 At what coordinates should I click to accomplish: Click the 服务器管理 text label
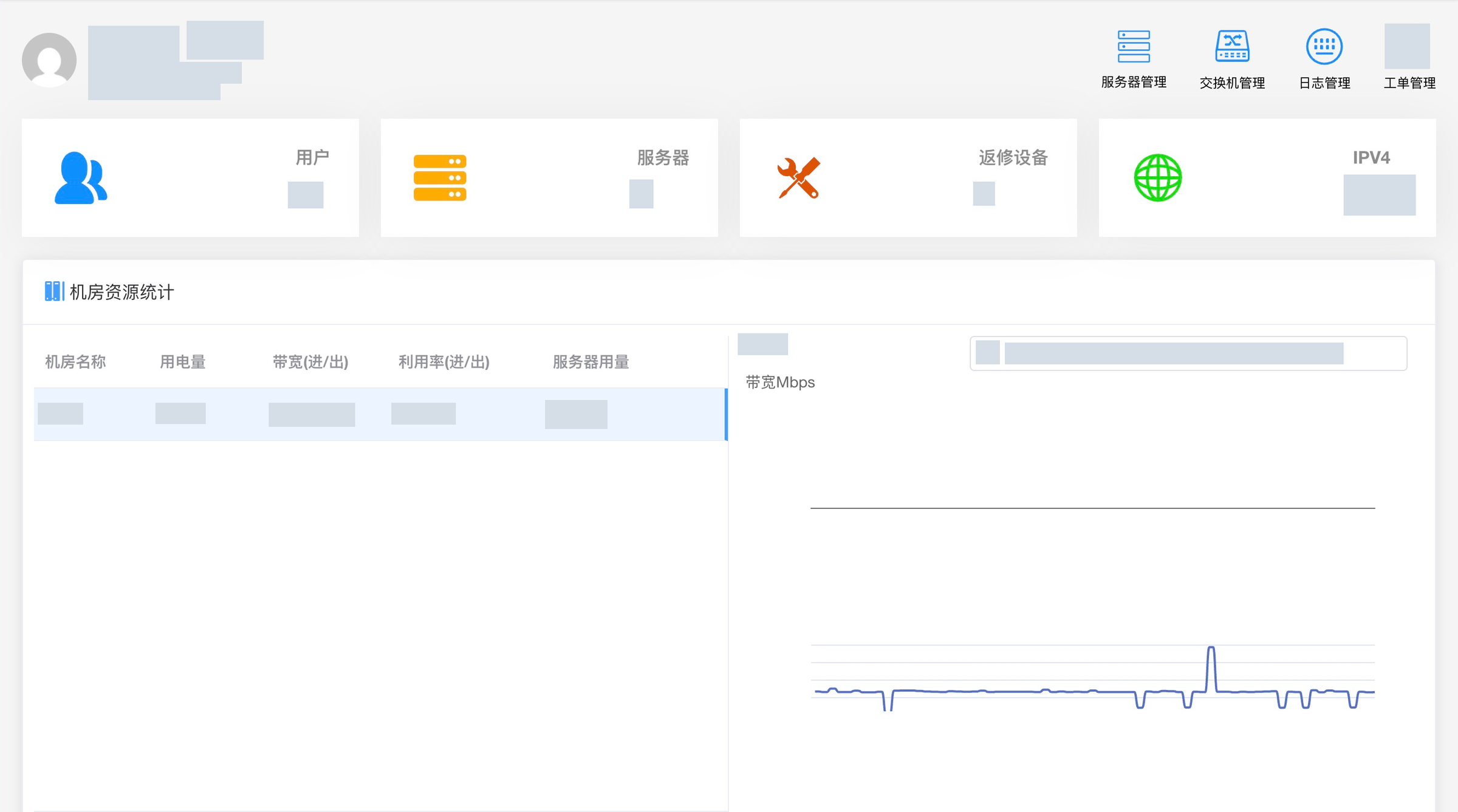(x=1134, y=82)
